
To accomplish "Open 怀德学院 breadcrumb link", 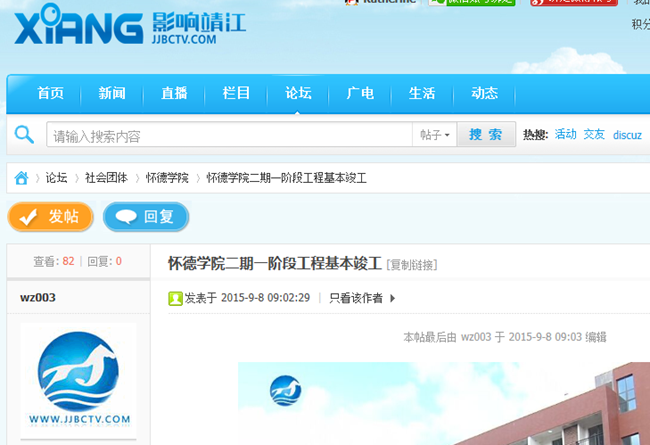I will pos(167,178).
